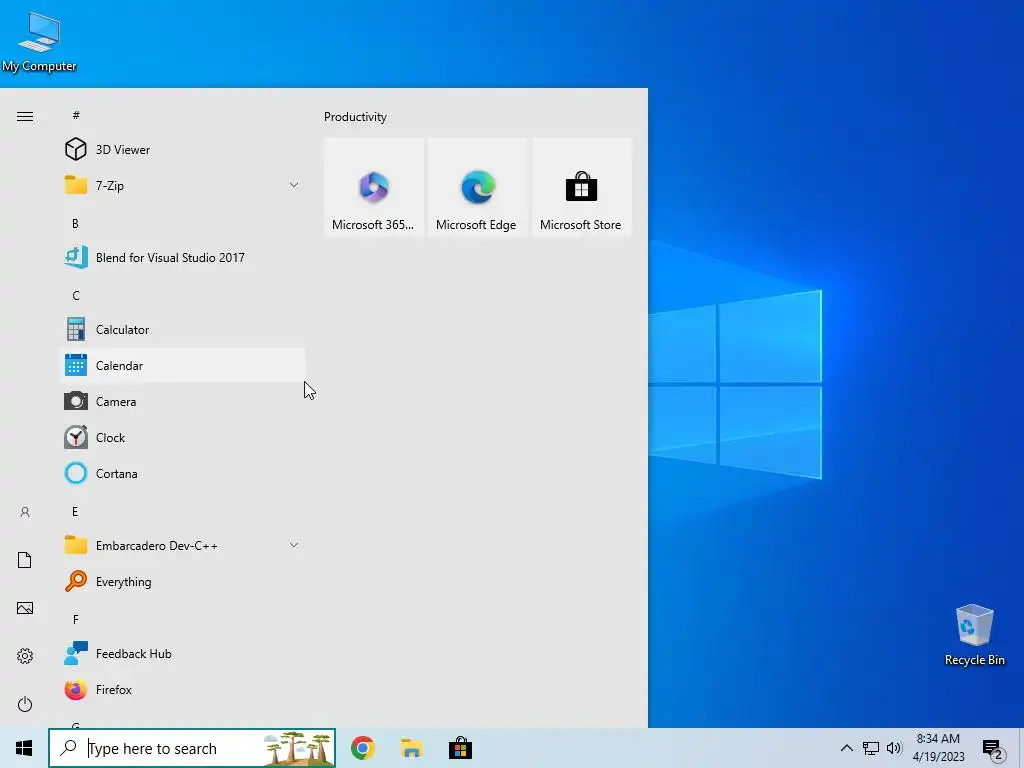Select the Recycle Bin desktop icon
Screen dimensions: 1024x768
(974, 635)
